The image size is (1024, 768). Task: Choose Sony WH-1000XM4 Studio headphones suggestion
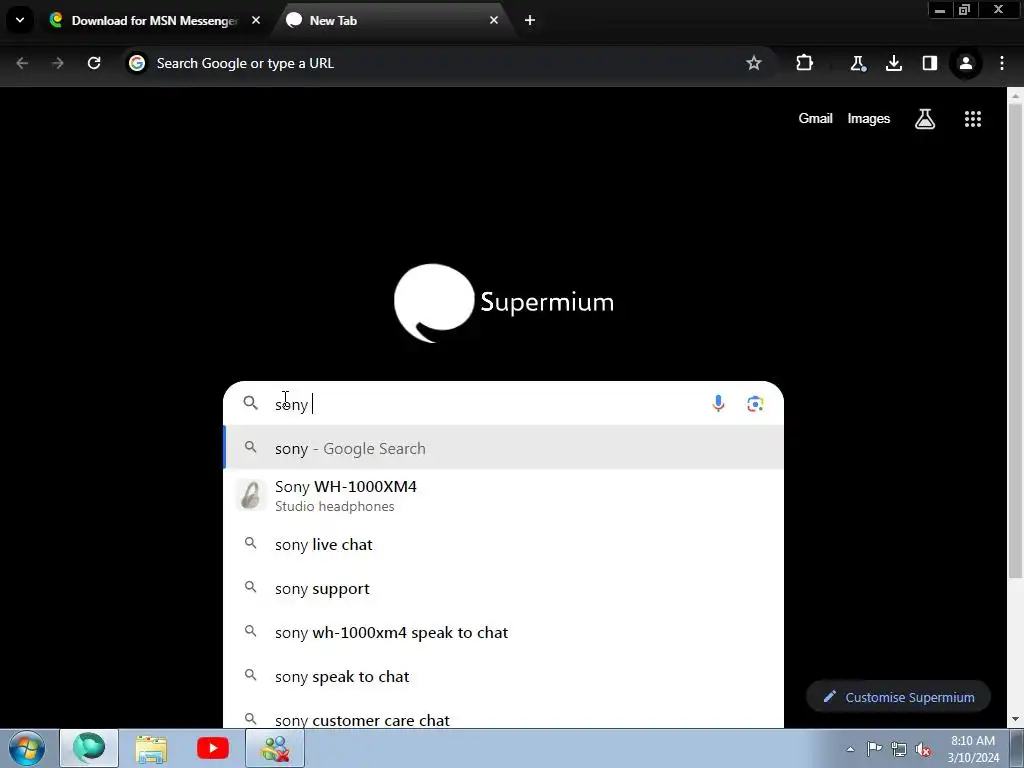coord(504,496)
